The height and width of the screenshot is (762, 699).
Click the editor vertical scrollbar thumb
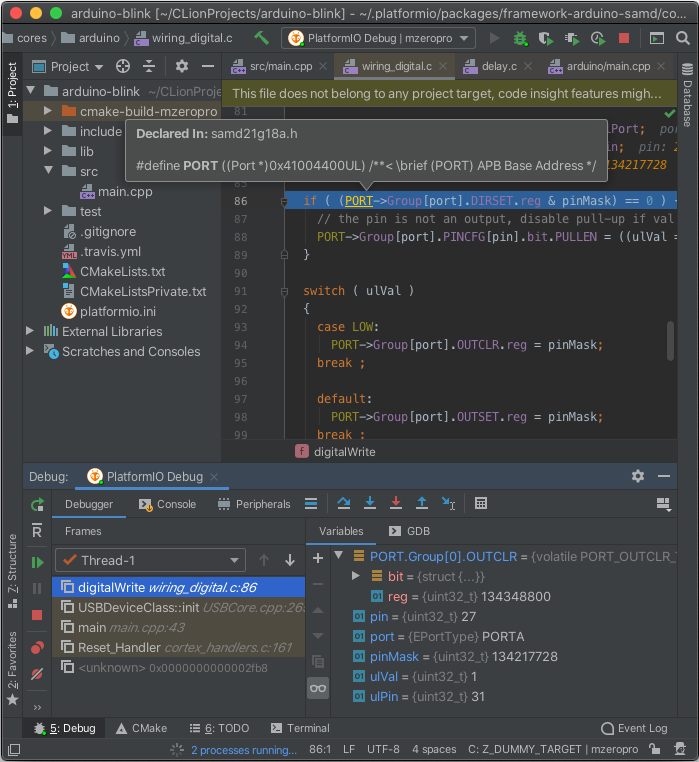click(x=670, y=341)
